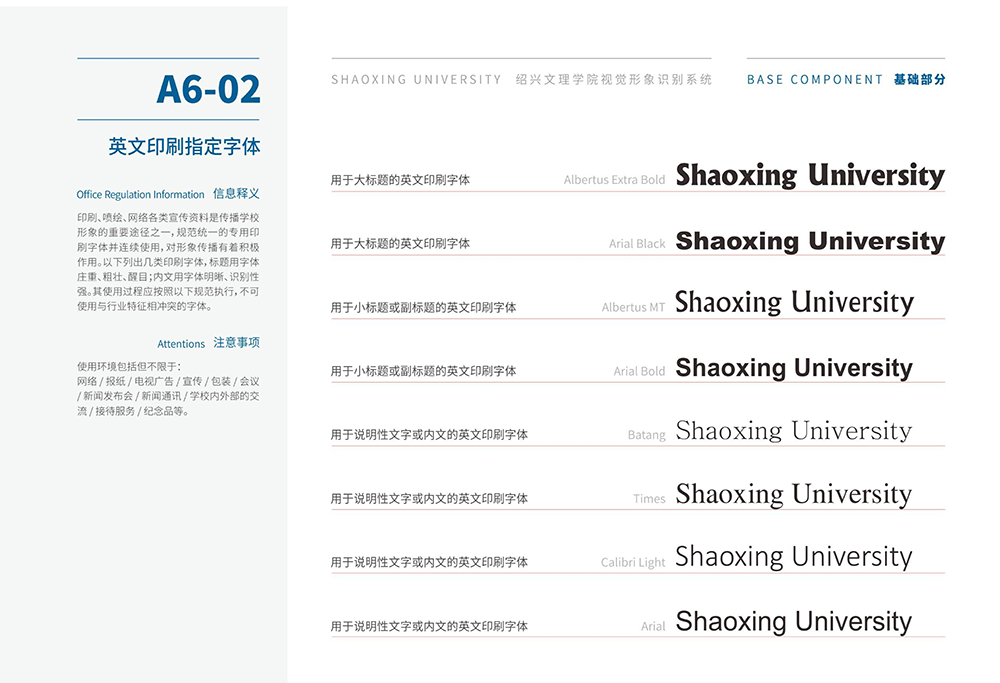Select the 绍兴文理学院视觉形象识别系统 header text
The image size is (1000, 683).
pos(614,80)
